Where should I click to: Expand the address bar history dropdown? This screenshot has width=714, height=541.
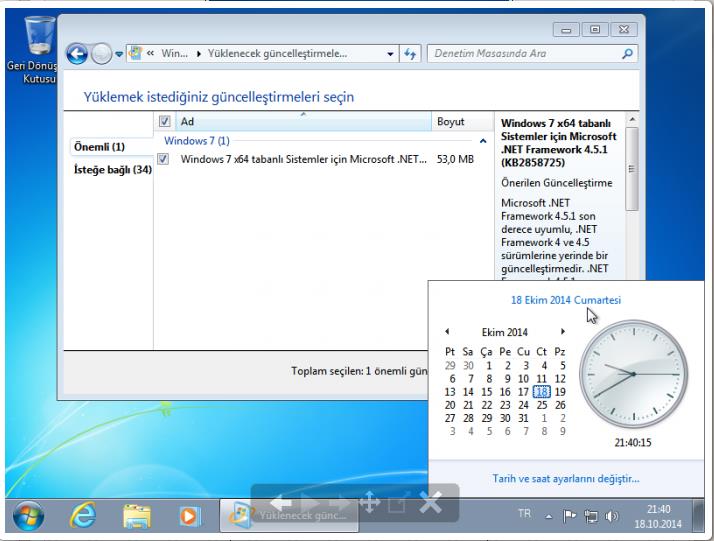pos(390,54)
